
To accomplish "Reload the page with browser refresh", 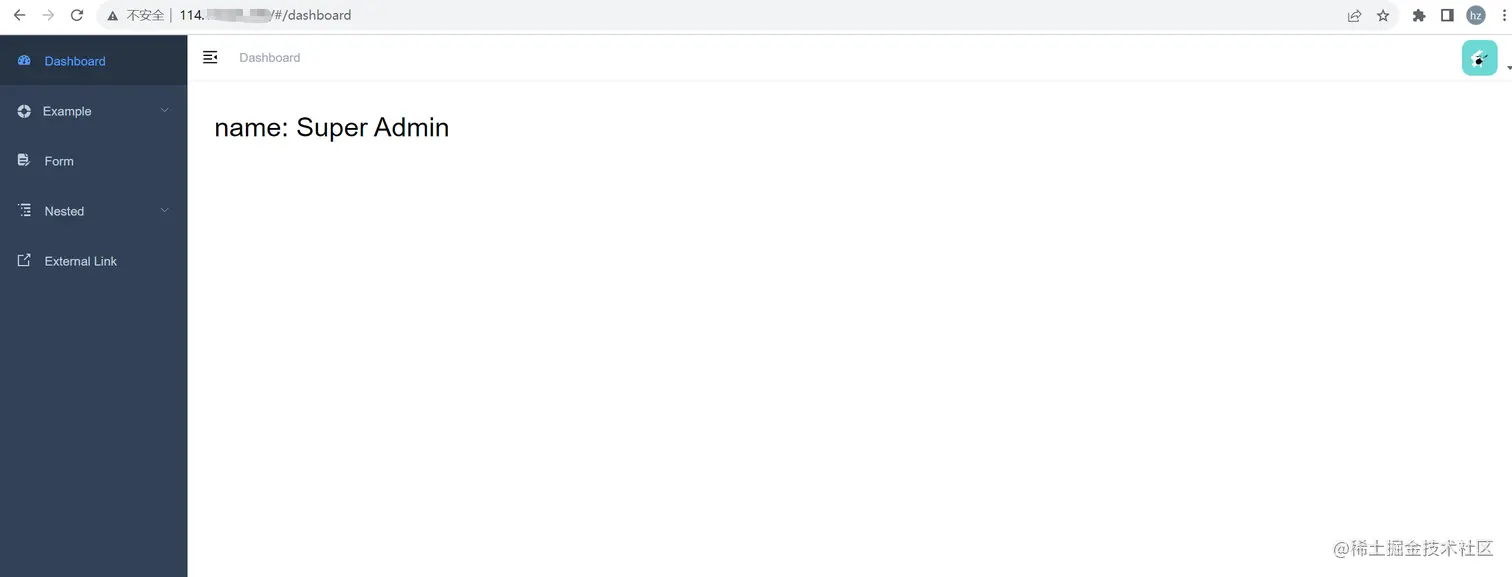I will click(77, 15).
